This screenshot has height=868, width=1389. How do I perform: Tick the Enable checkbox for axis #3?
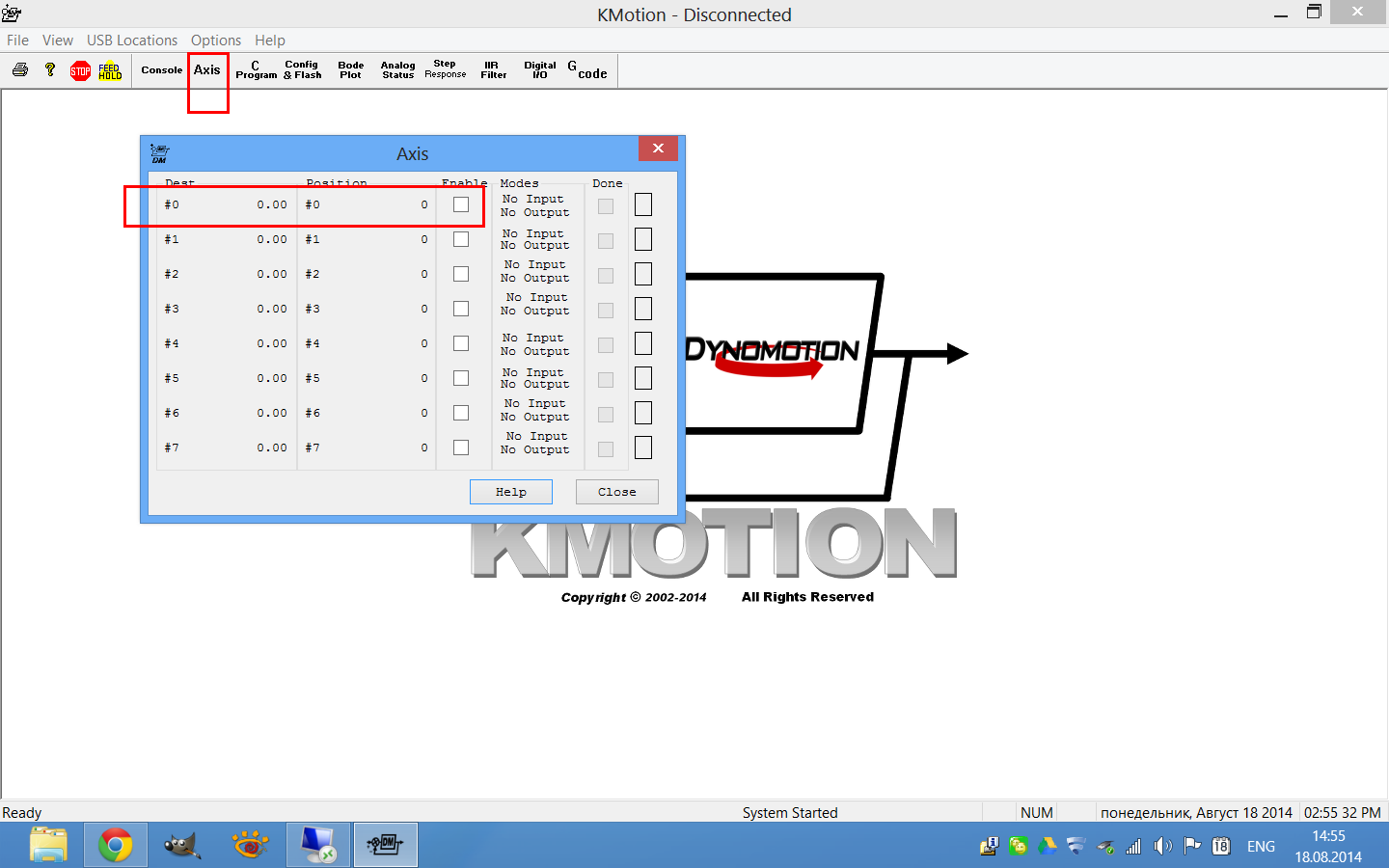click(x=461, y=309)
